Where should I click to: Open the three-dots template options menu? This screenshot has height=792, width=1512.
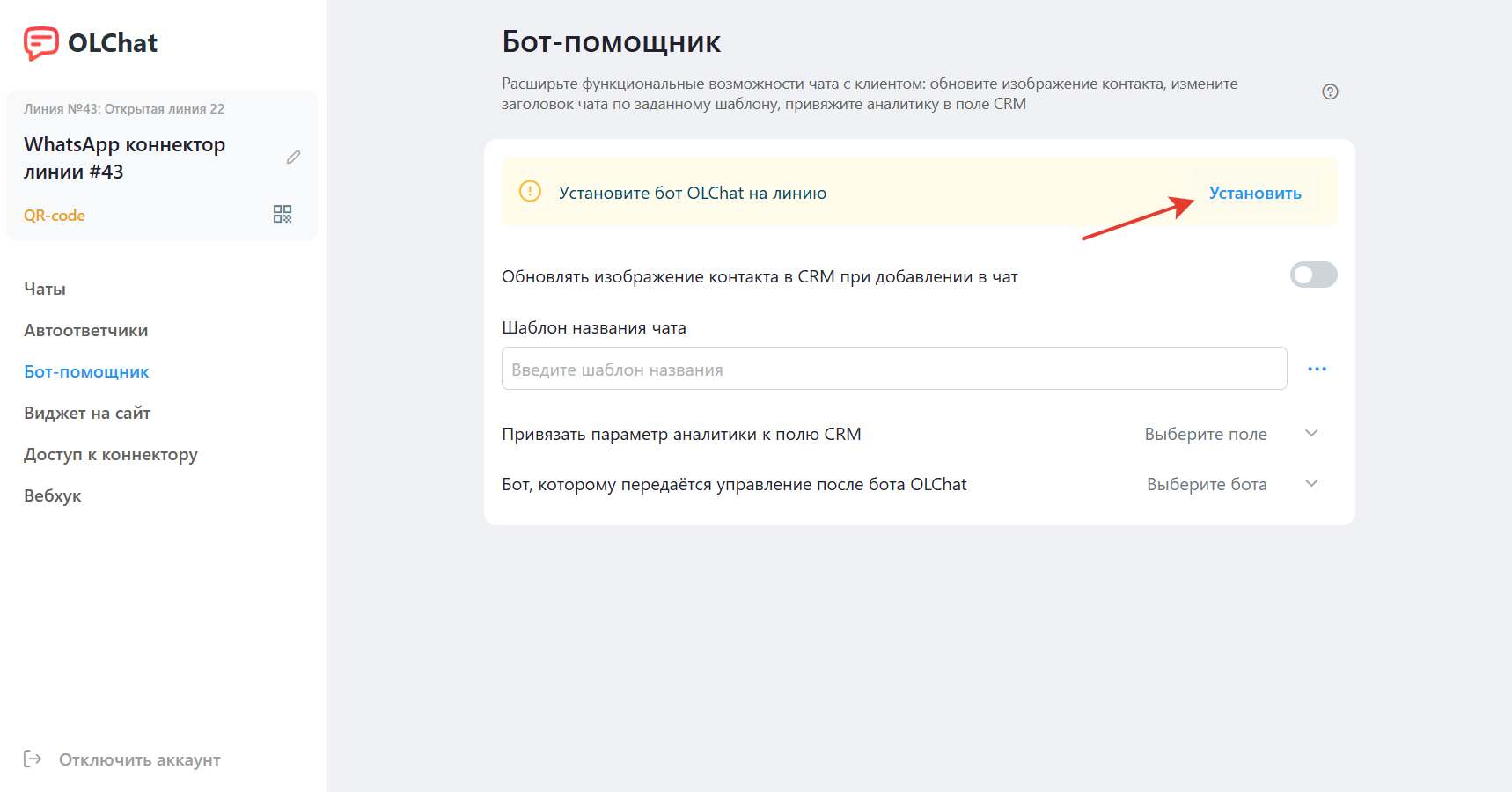[1317, 370]
